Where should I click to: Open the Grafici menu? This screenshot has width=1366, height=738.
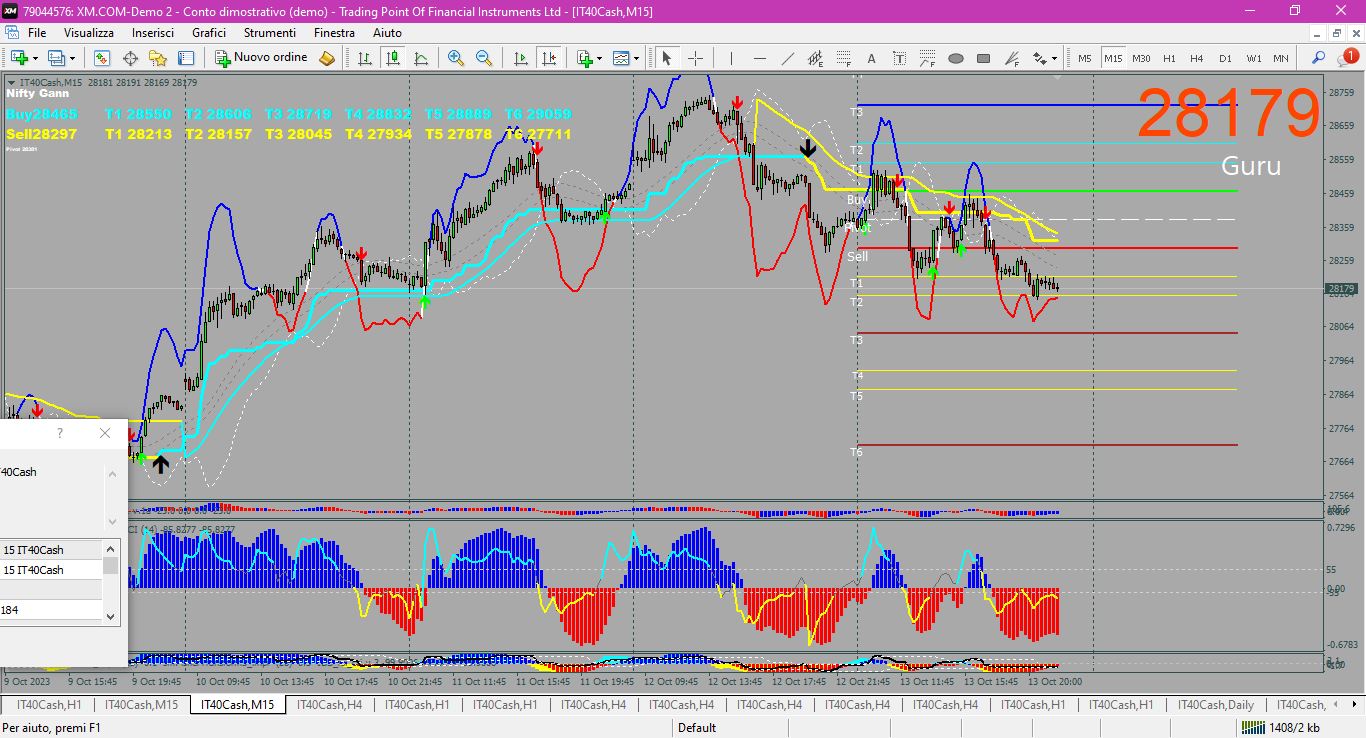209,32
